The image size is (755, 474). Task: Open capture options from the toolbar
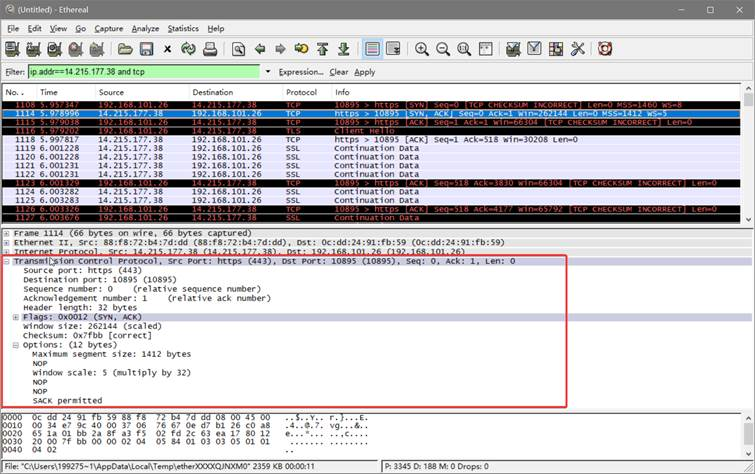tap(33, 49)
